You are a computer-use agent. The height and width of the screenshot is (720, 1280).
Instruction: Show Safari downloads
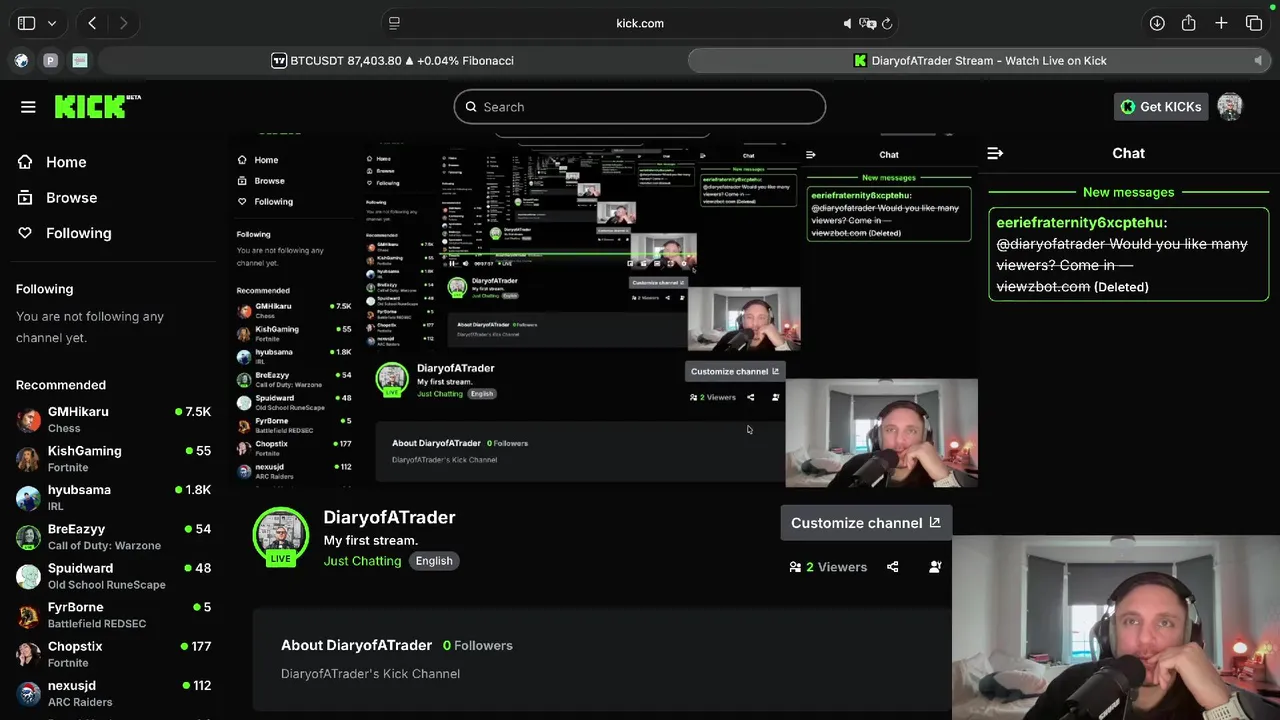tap(1157, 23)
